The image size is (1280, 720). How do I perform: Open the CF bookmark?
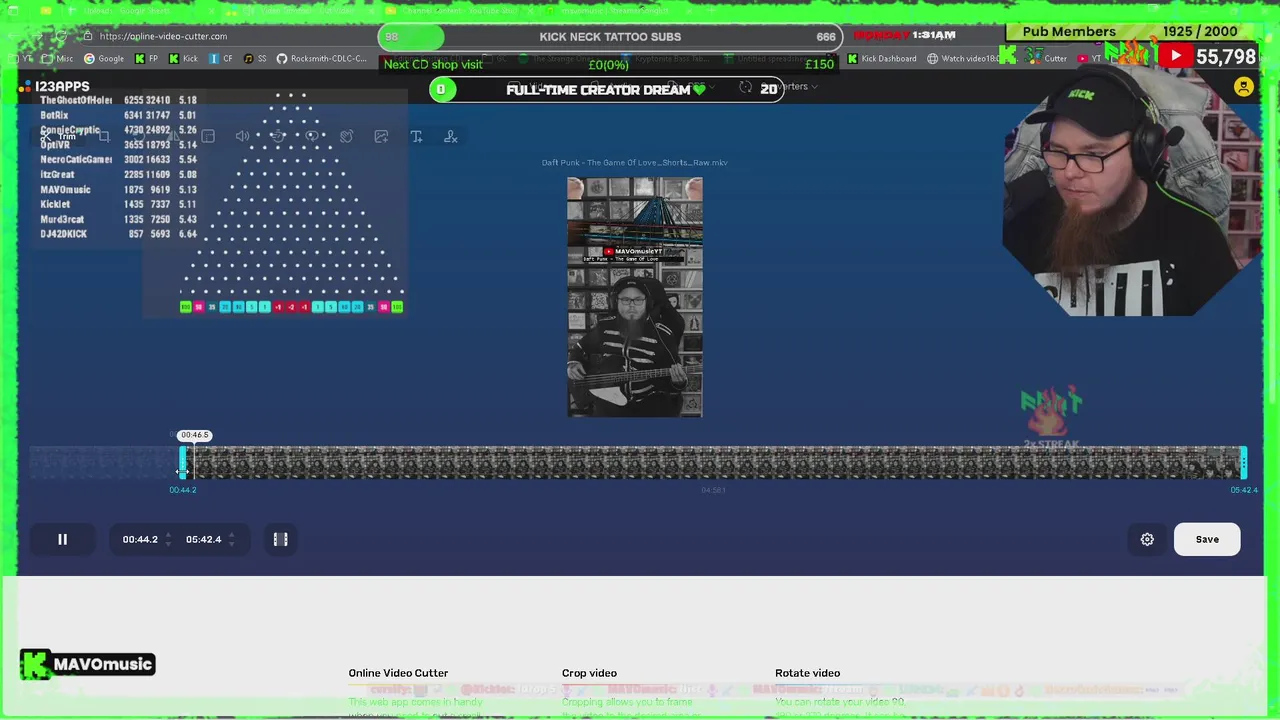221,59
